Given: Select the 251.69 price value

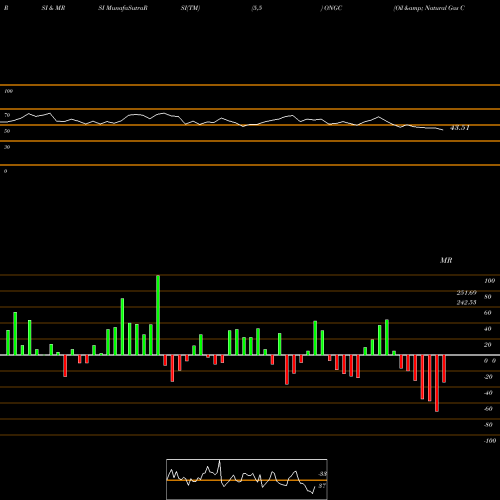Looking at the screenshot, I should pos(467,293).
